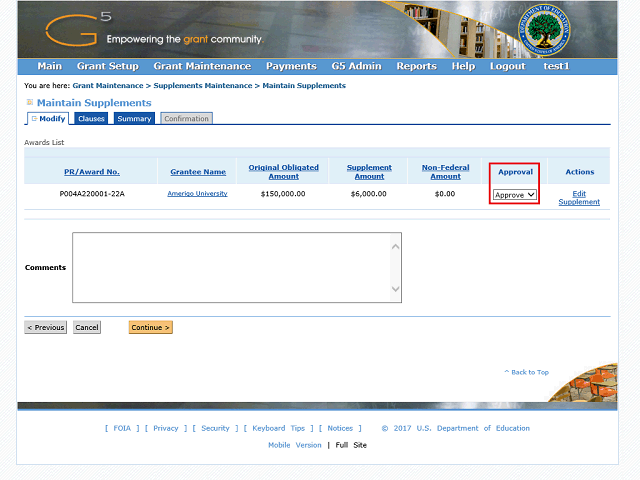Sort by Supplement Amount column
This screenshot has height=480, width=640.
pyautogui.click(x=369, y=172)
